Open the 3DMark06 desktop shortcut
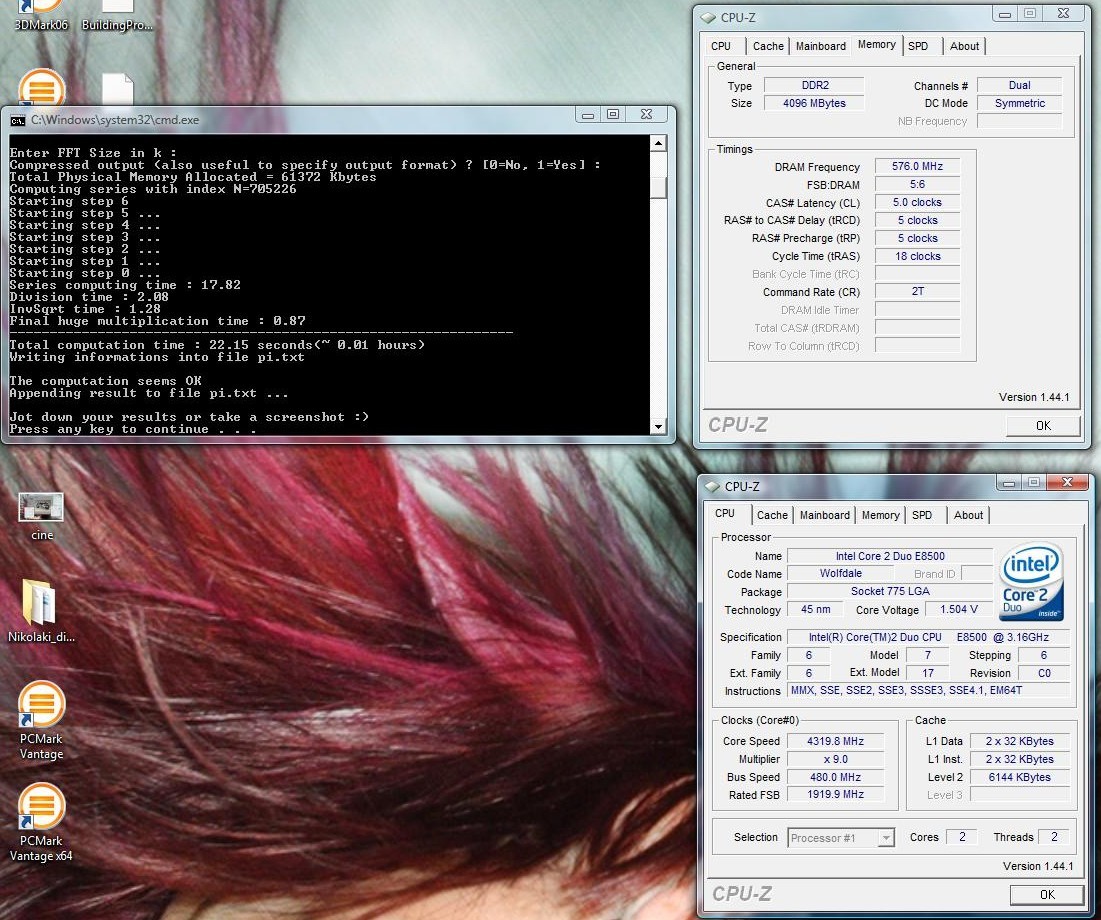1101x920 pixels. pos(41,15)
